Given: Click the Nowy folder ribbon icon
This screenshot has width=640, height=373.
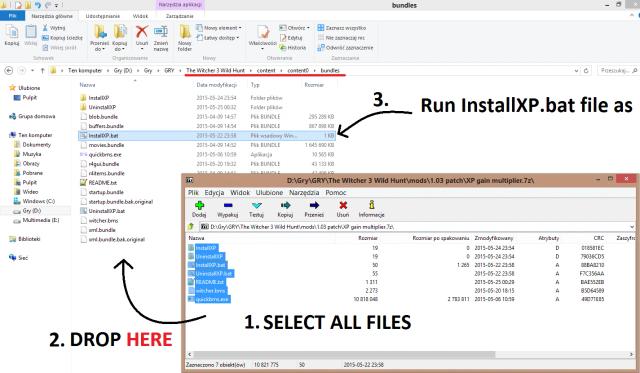Looking at the screenshot, I should pos(184,32).
